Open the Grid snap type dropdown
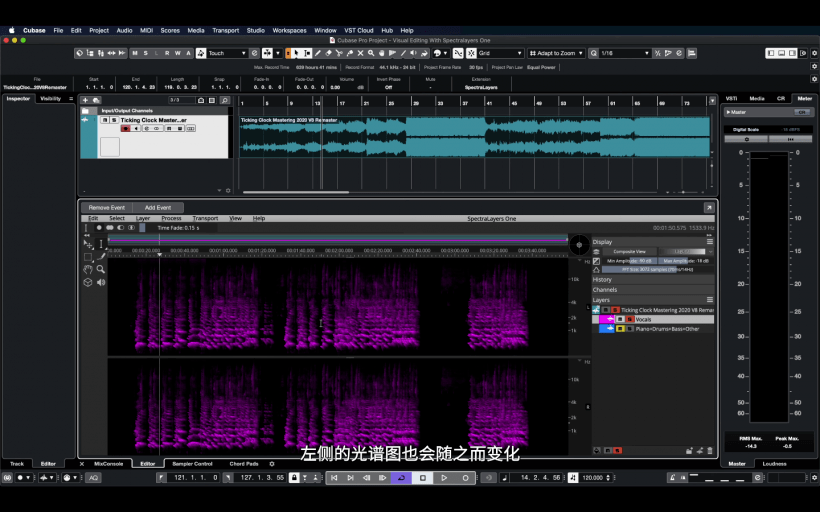This screenshot has height=512, width=820. pos(499,53)
